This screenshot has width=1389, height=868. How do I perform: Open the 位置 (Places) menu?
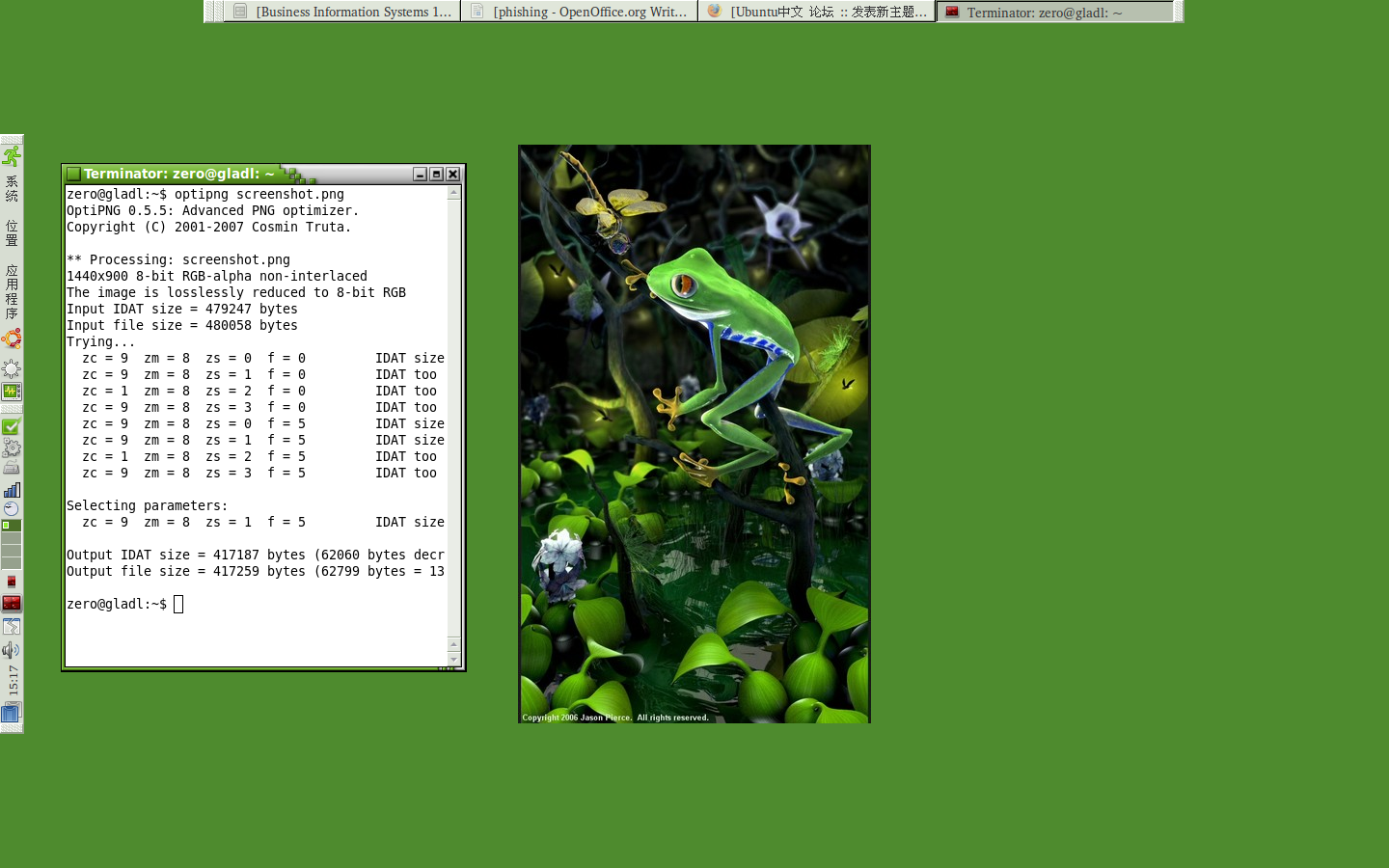tap(12, 232)
